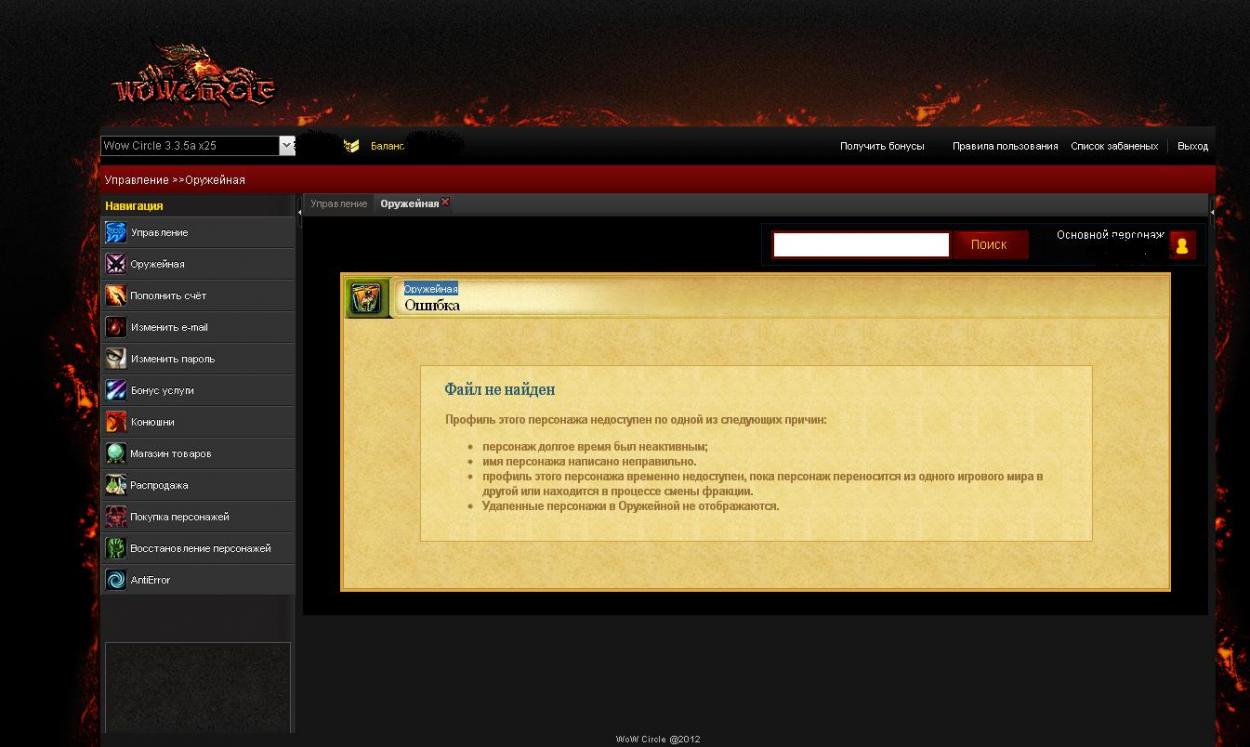Click the Изменить пароль icon
Screen dimensions: 1250x747
point(116,359)
